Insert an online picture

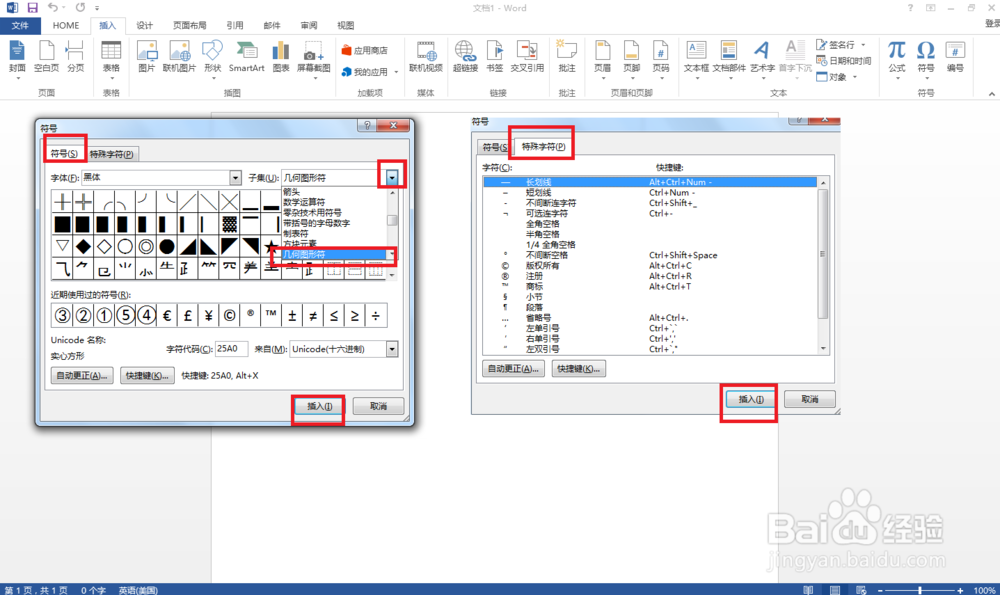tap(179, 57)
